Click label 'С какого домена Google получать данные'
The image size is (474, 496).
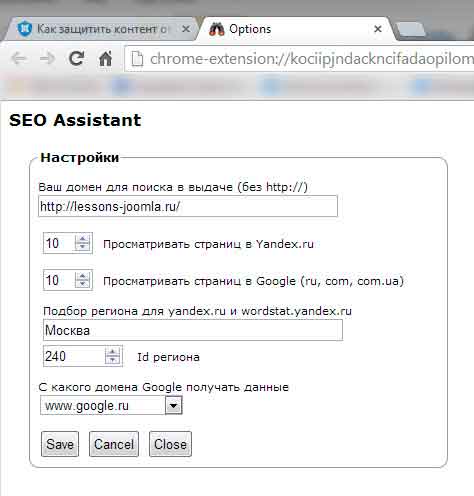coord(164,387)
